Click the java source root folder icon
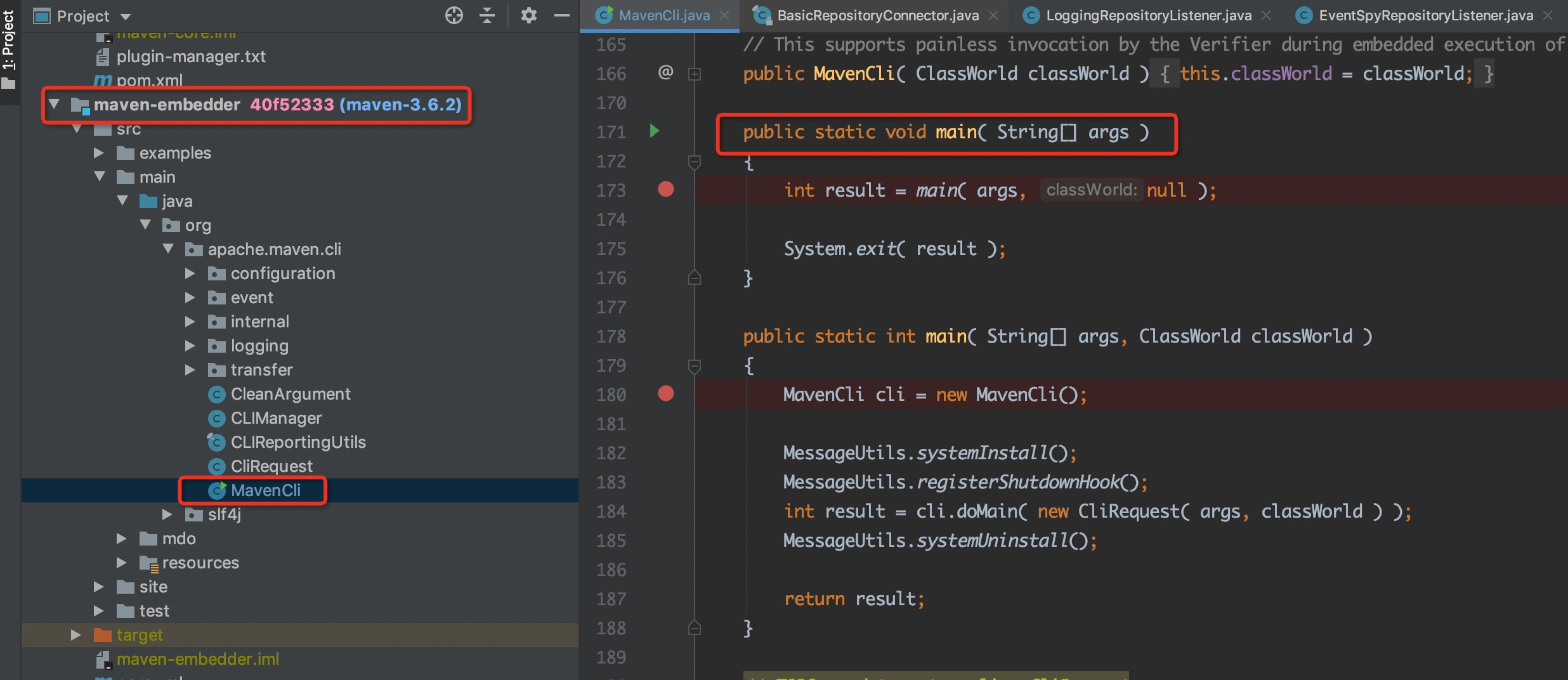This screenshot has width=1568, height=680. (x=148, y=201)
